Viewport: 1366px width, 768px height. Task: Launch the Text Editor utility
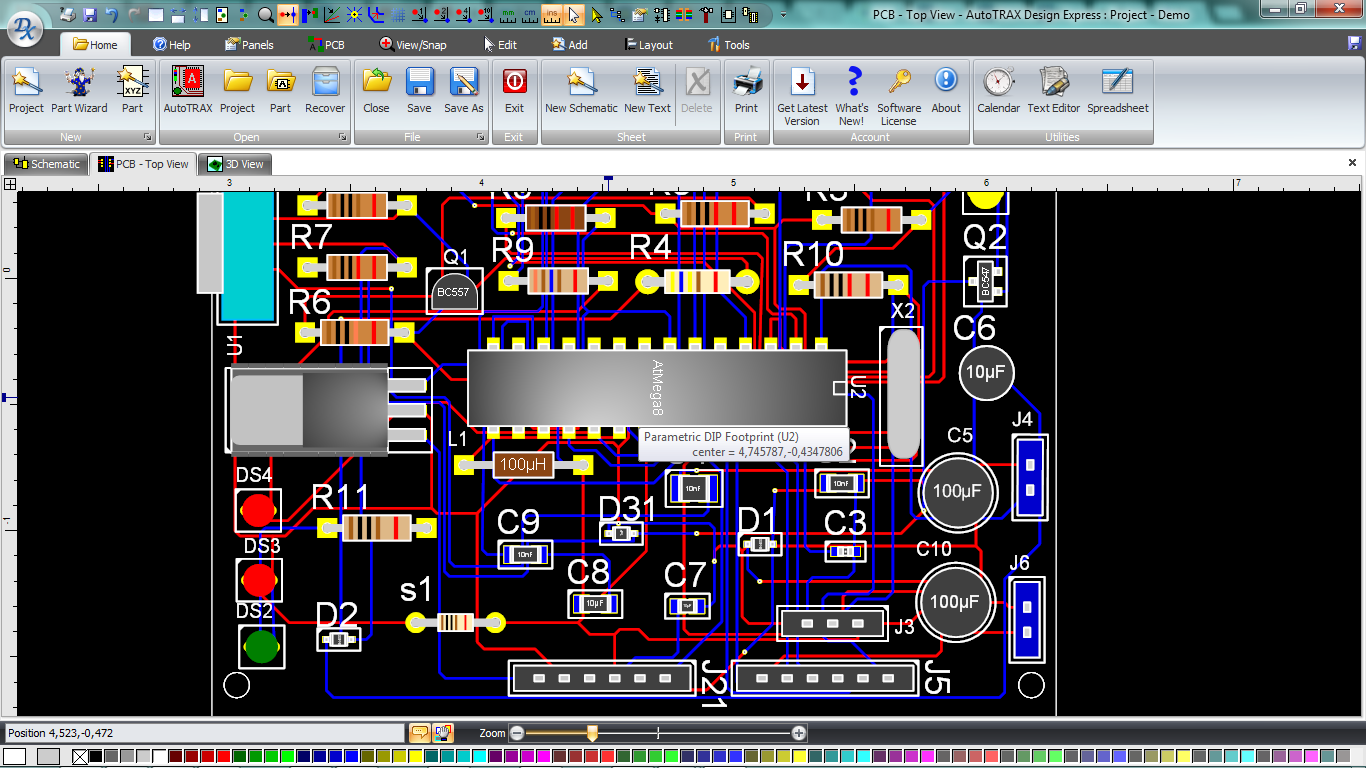1054,91
